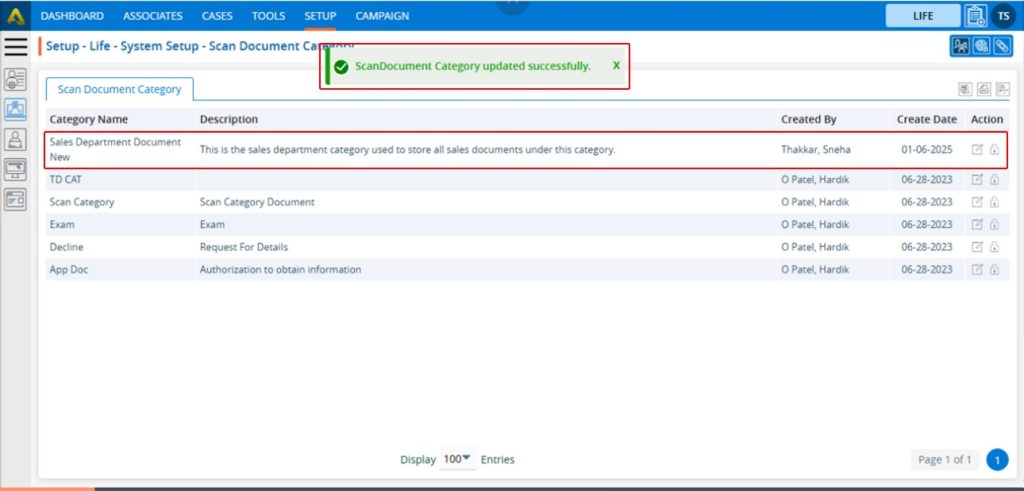Click the paperclip attachment icon at top right
Screen dimensions: 1024x491
[999, 46]
